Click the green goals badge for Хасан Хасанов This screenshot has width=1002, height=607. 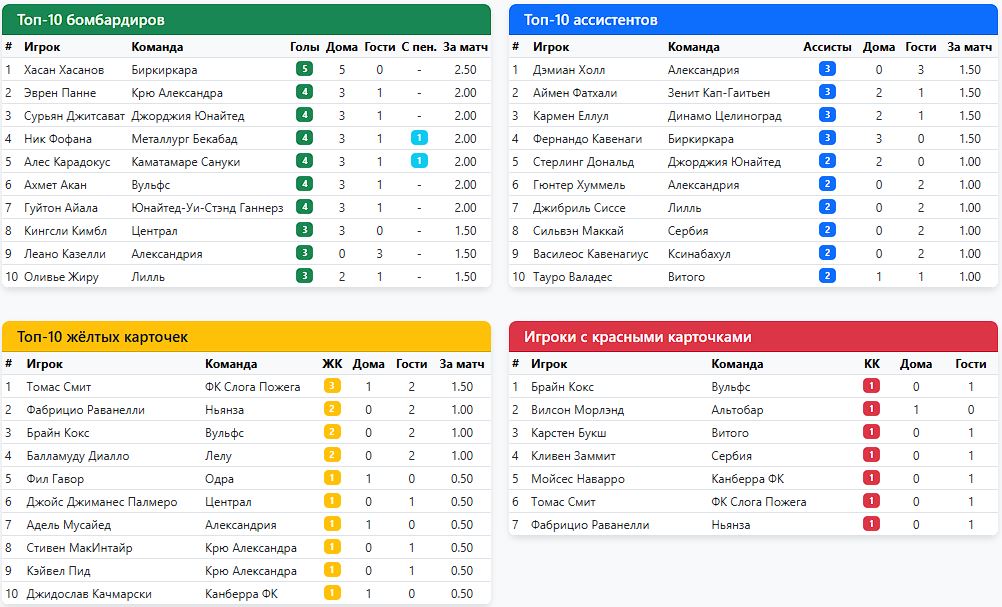[x=304, y=69]
